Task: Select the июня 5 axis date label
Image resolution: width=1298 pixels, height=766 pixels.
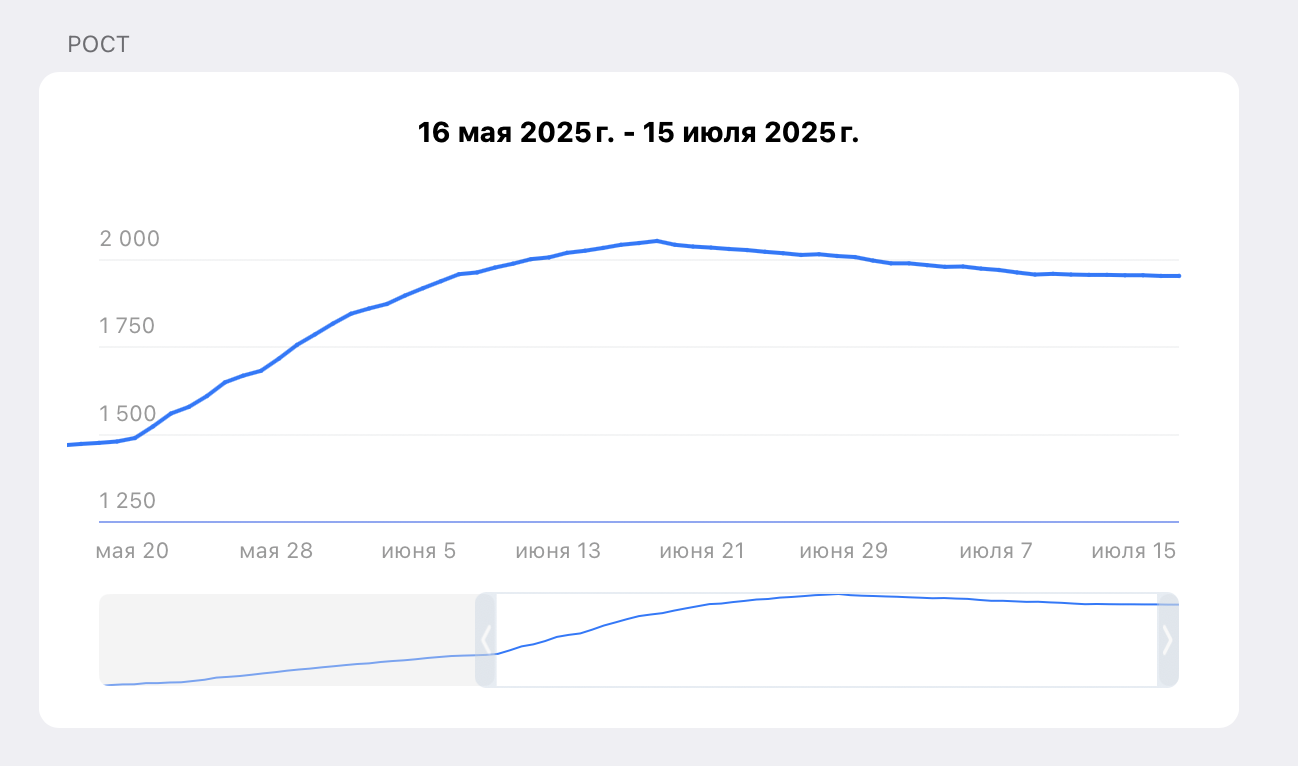Action: coord(419,551)
